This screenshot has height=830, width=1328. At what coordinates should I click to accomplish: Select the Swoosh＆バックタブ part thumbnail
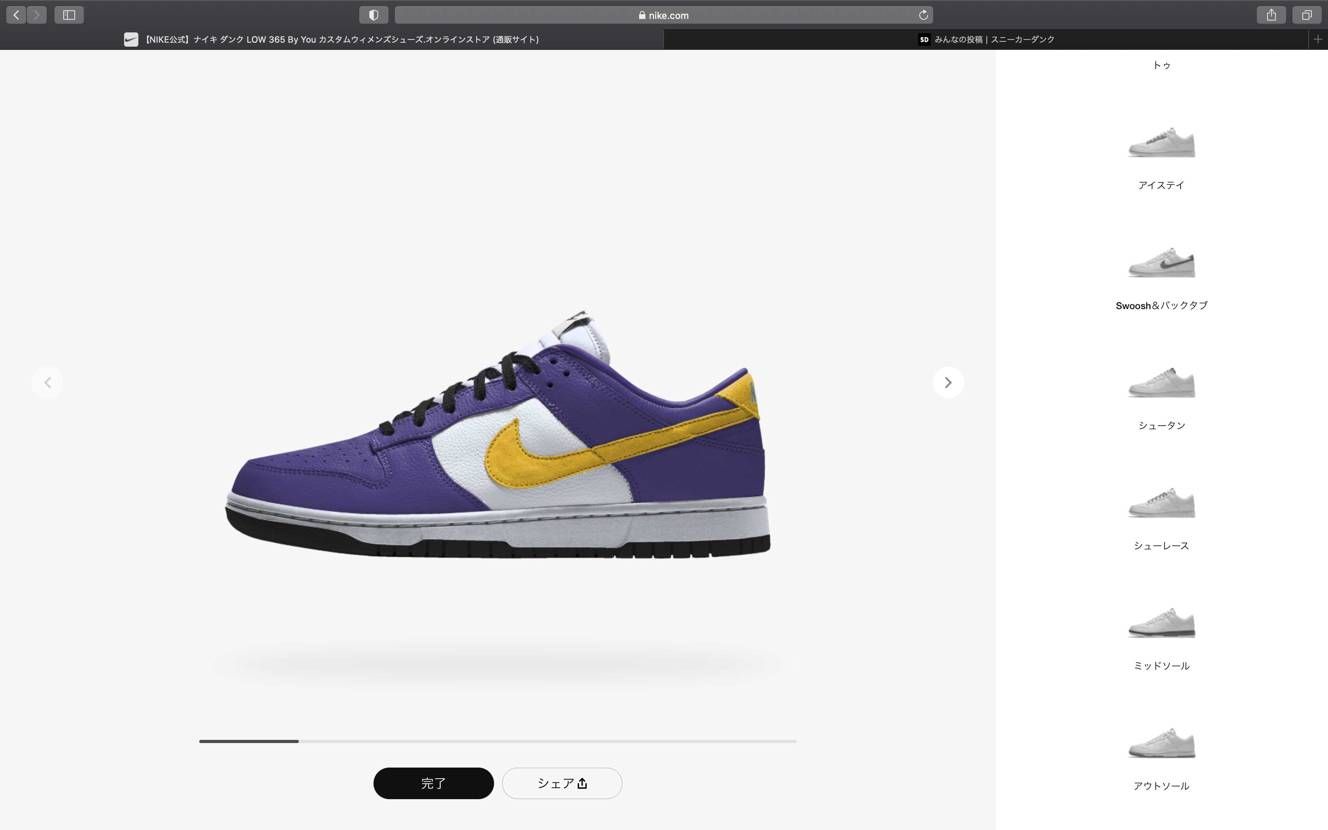(1161, 263)
